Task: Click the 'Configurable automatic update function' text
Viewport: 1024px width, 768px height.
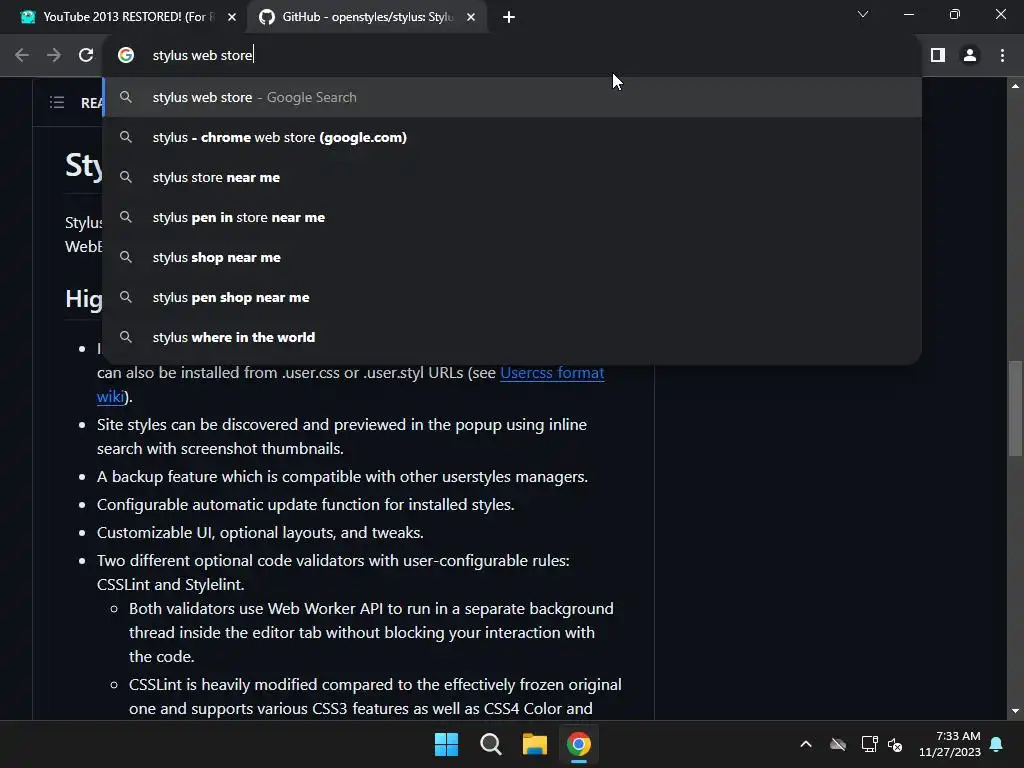Action: coord(306,505)
